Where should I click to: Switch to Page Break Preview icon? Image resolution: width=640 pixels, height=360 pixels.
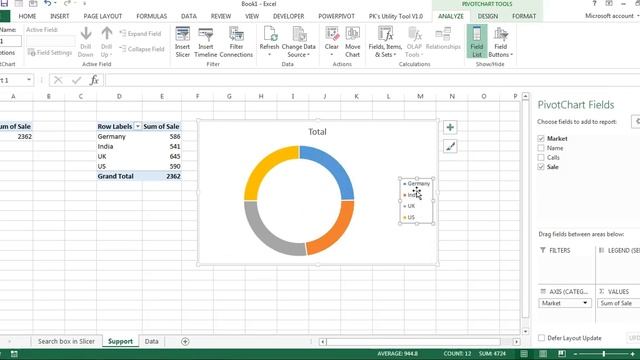pos(562,354)
